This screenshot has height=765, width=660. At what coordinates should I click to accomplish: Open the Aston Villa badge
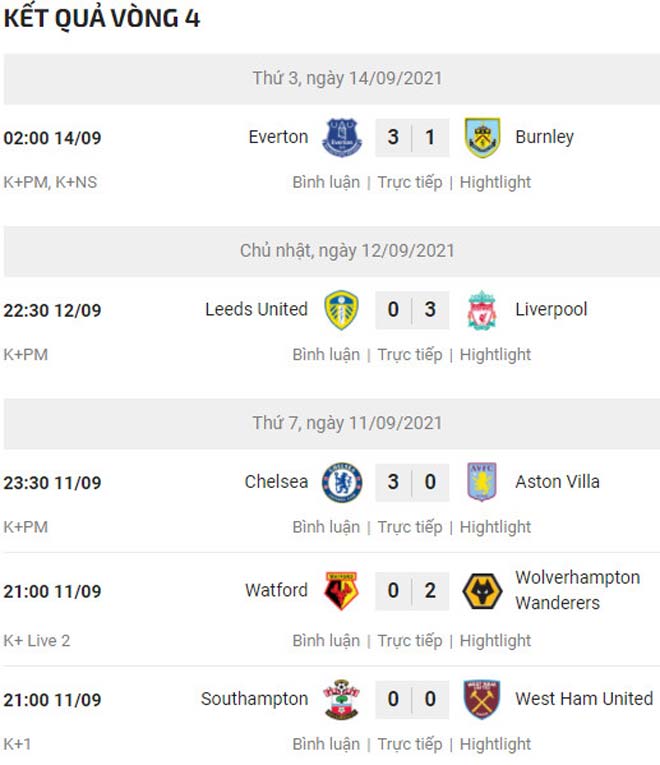click(482, 482)
